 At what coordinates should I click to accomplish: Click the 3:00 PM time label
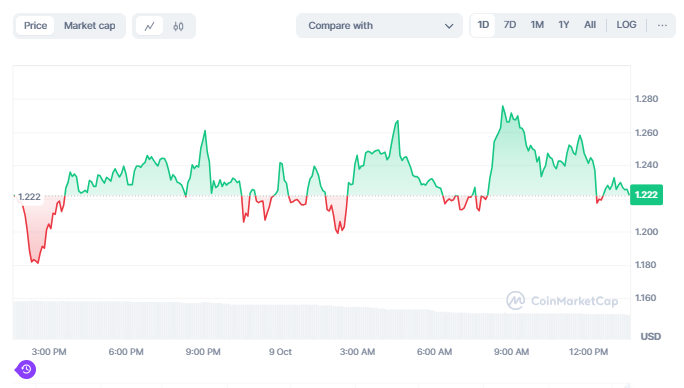coord(49,352)
